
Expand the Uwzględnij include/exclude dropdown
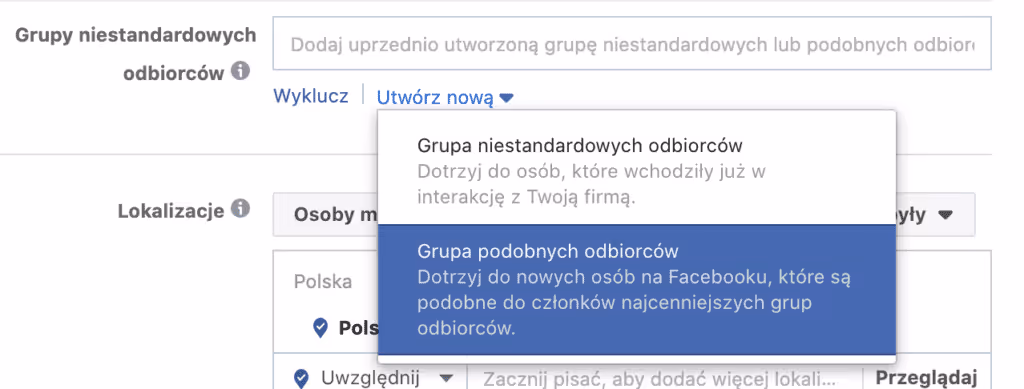click(x=371, y=378)
